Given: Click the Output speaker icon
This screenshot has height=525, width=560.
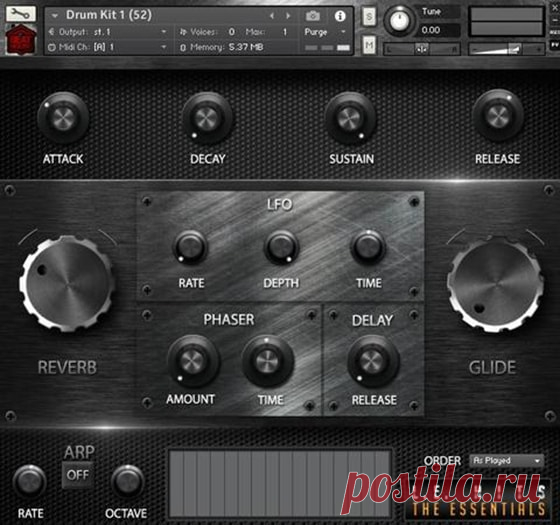Looking at the screenshot, I should pyautogui.click(x=51, y=32).
